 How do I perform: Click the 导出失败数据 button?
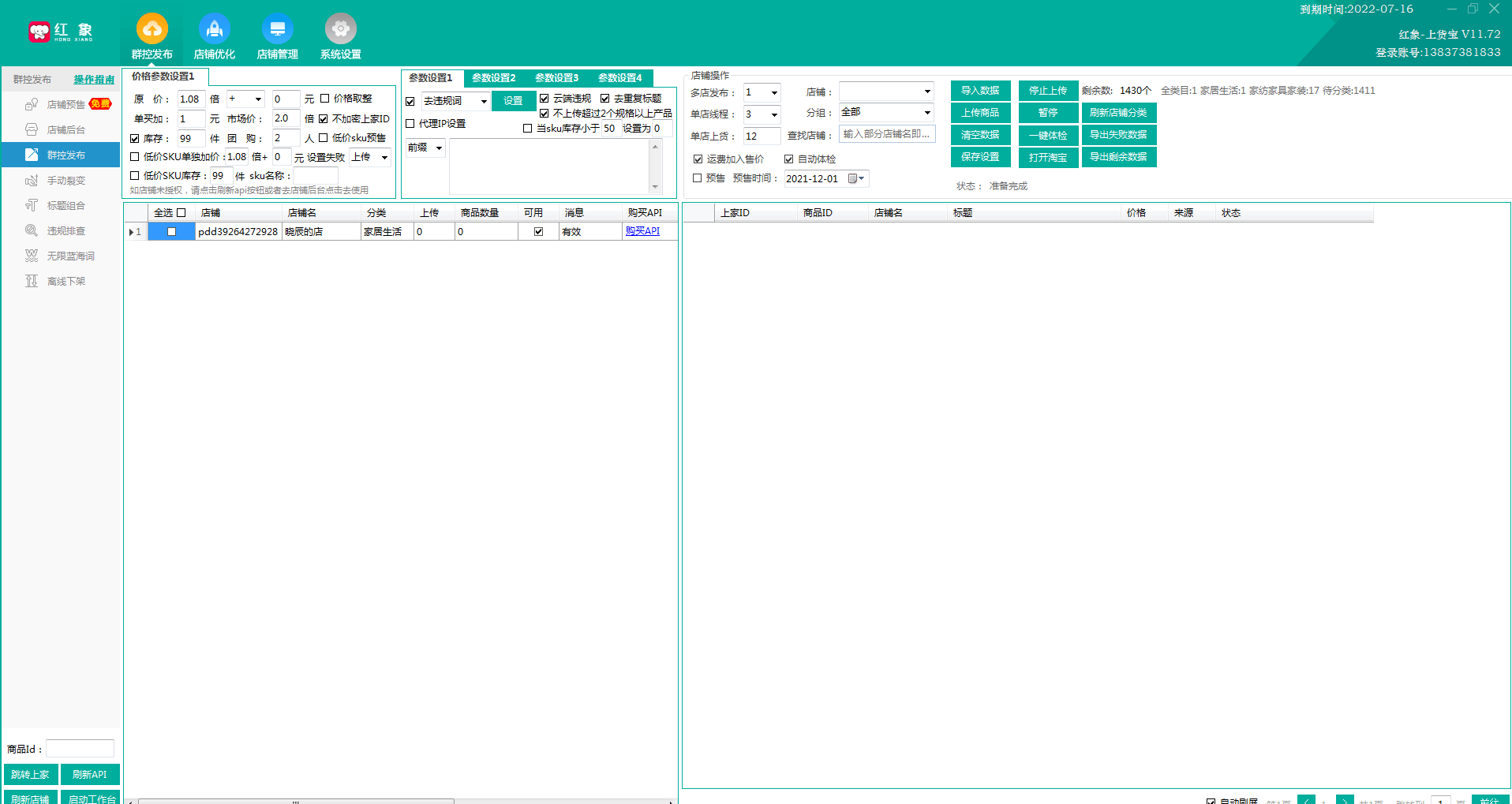tap(1119, 135)
